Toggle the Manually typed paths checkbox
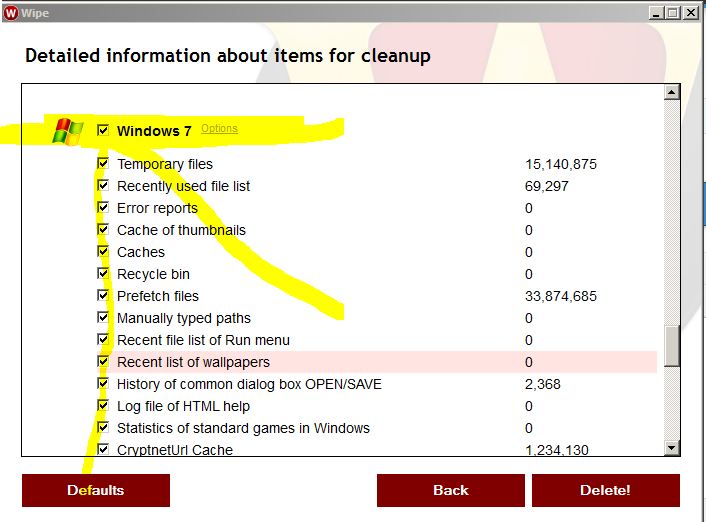Screen dimensions: 706x522 coord(103,318)
